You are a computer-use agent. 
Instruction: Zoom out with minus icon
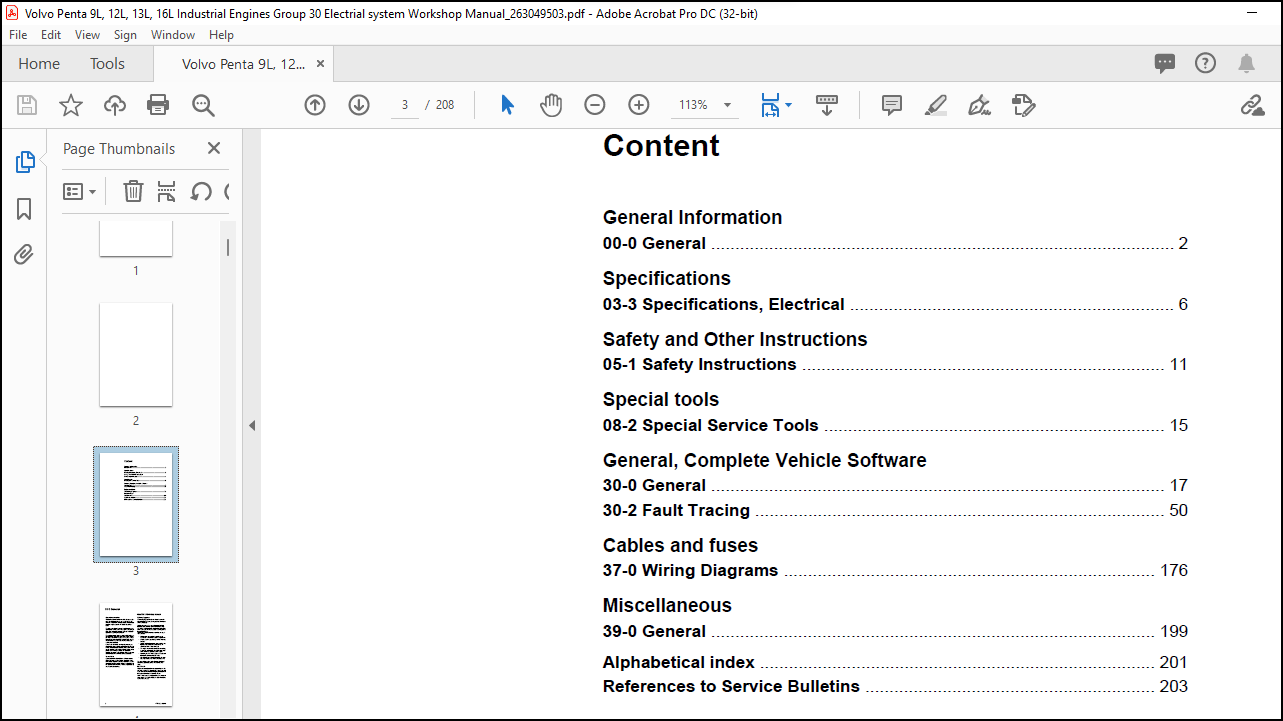pos(595,105)
